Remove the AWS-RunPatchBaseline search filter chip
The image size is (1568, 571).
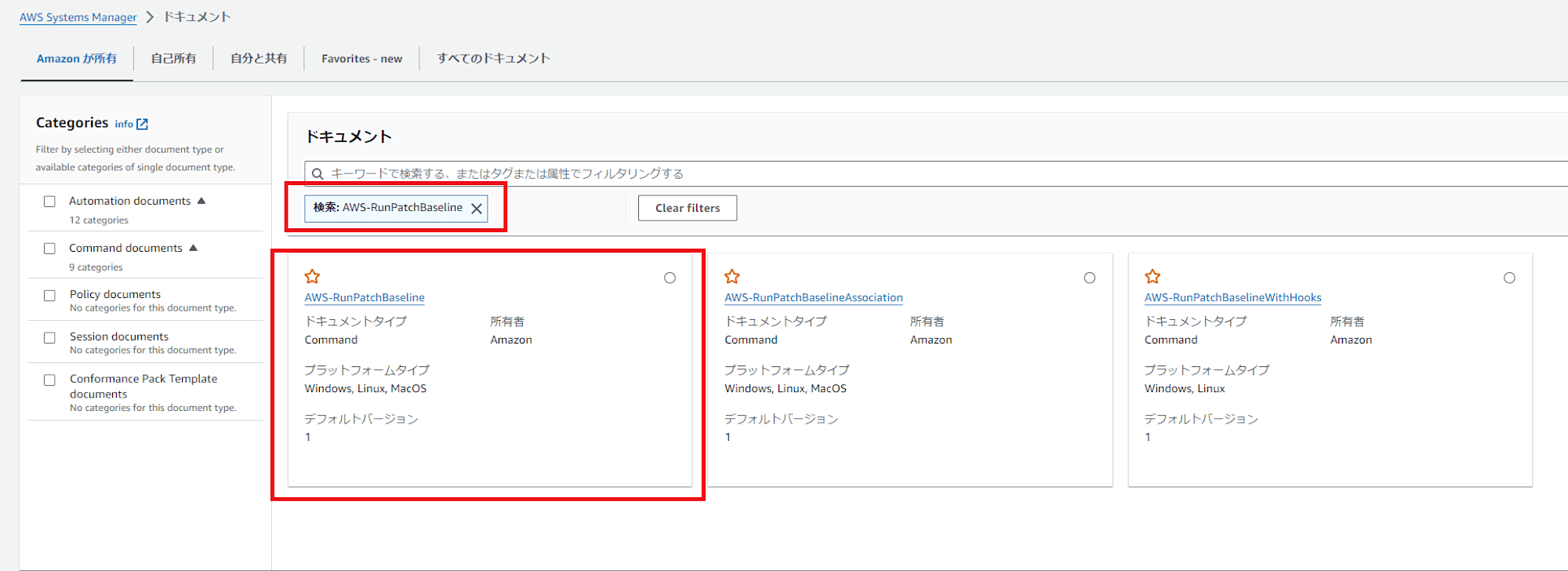[476, 209]
